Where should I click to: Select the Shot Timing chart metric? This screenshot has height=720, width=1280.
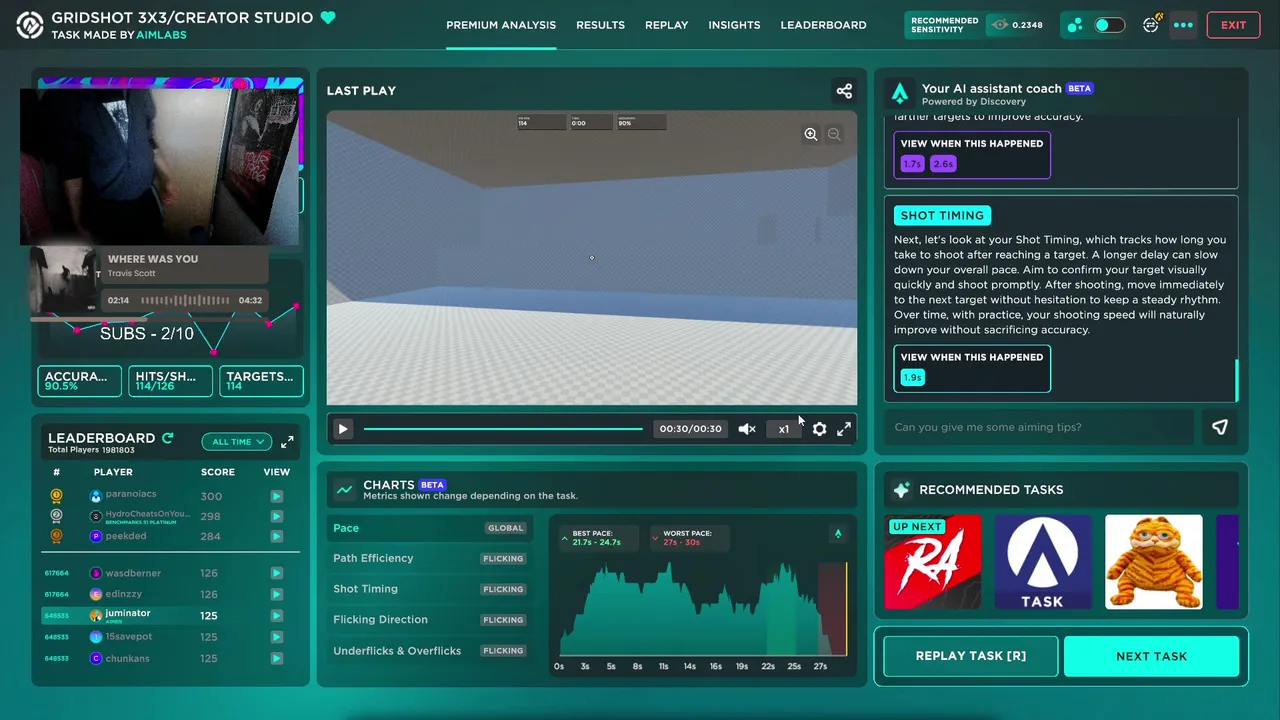430,589
